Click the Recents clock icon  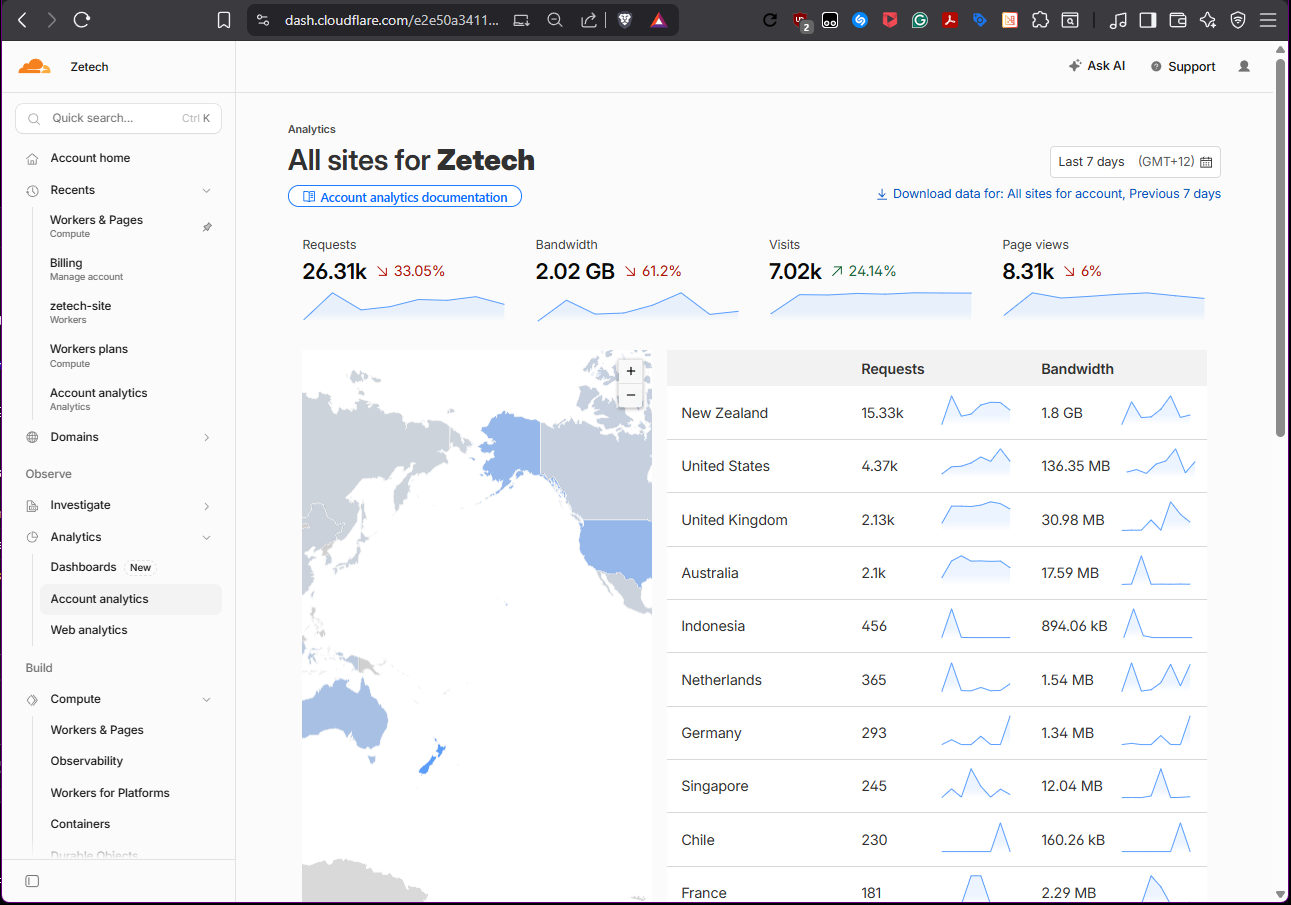32,190
